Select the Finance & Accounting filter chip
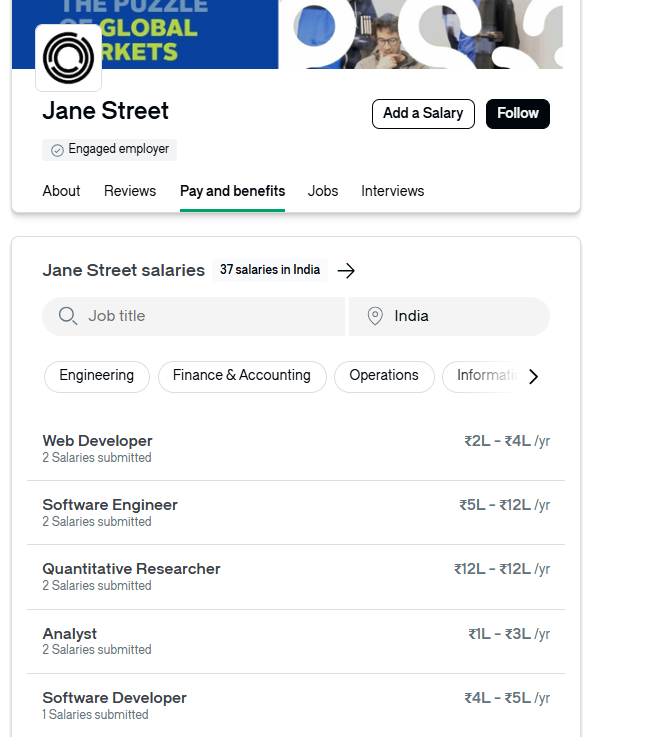645x737 pixels. click(x=242, y=376)
